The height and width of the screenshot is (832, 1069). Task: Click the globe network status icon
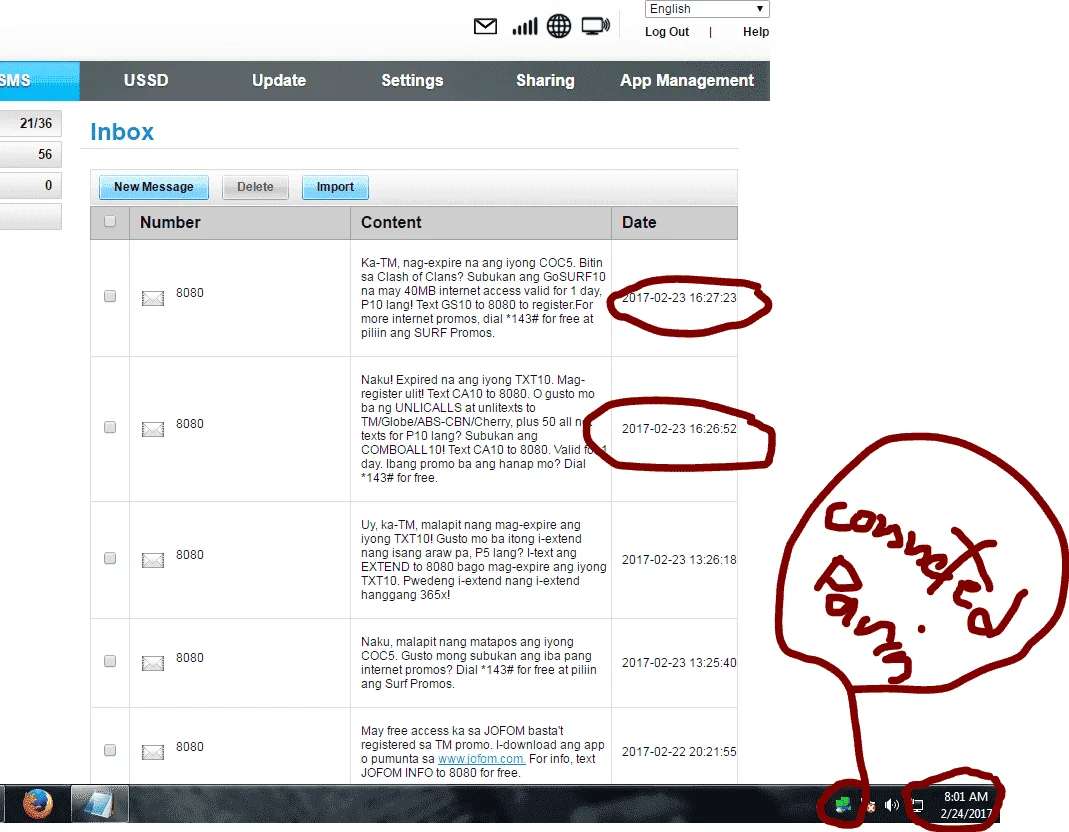[559, 27]
